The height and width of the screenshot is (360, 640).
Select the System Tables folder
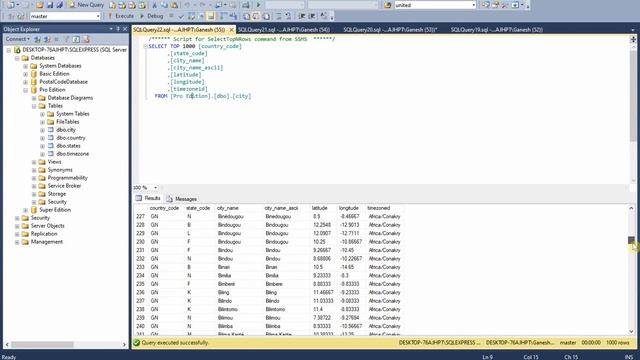tap(73, 114)
